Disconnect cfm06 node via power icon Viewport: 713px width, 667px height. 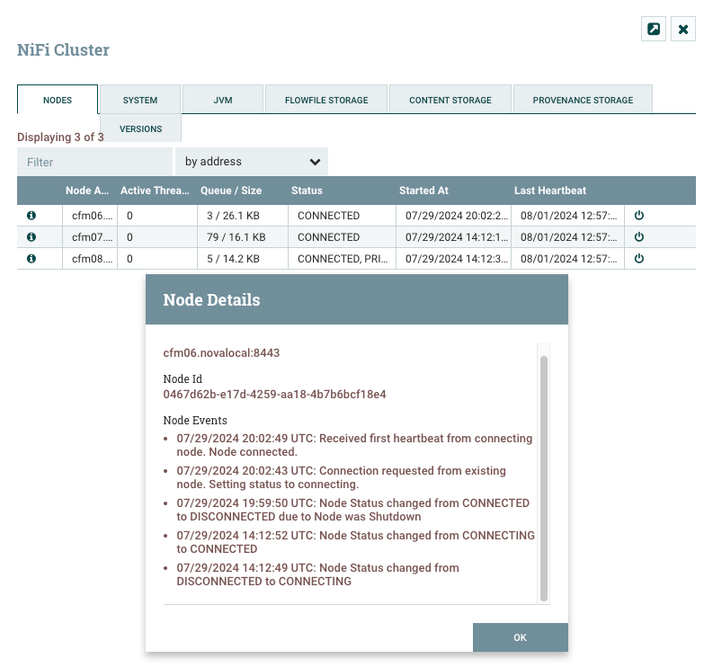click(x=639, y=216)
